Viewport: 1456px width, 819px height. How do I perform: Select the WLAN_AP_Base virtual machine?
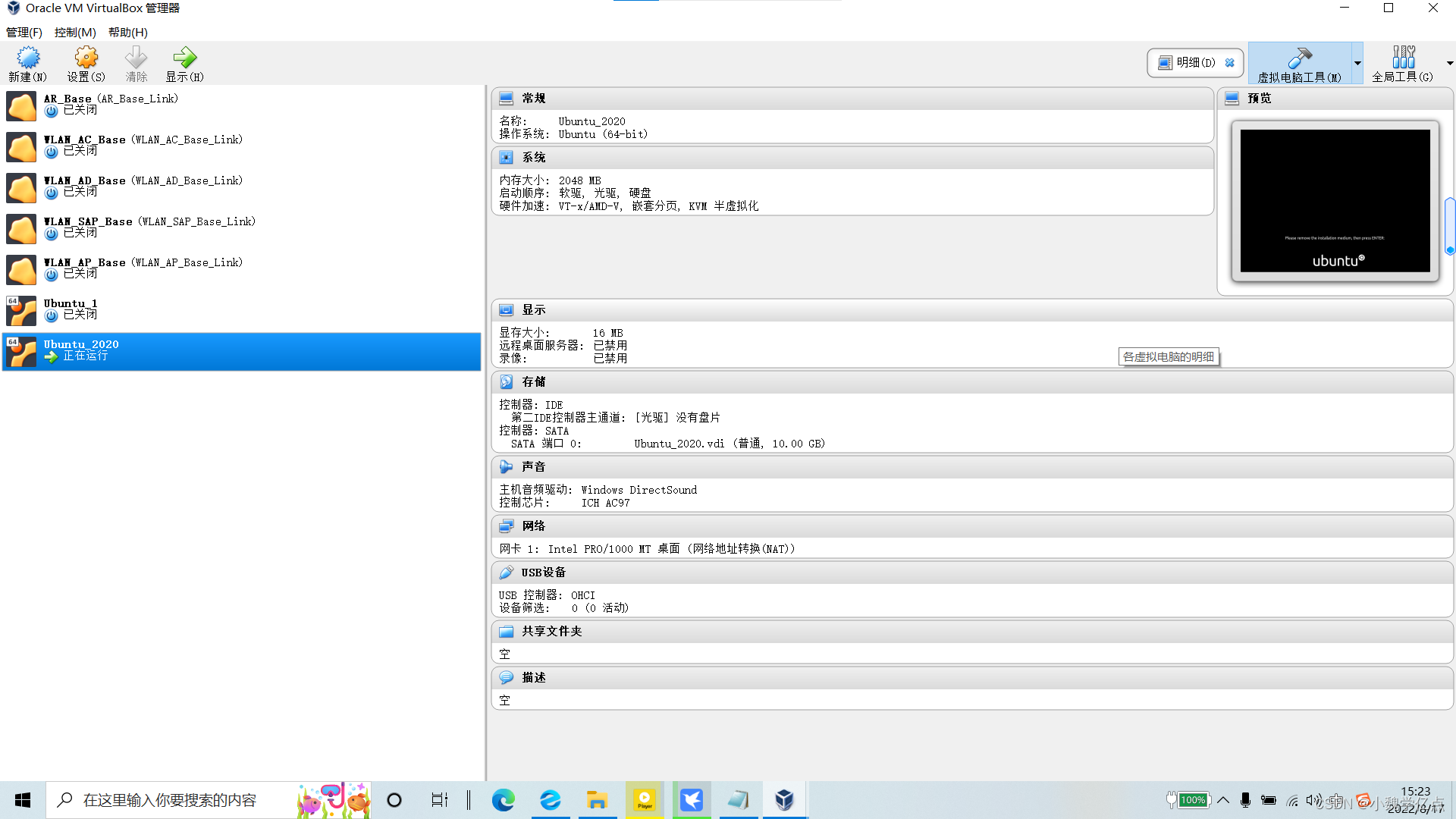(x=242, y=269)
